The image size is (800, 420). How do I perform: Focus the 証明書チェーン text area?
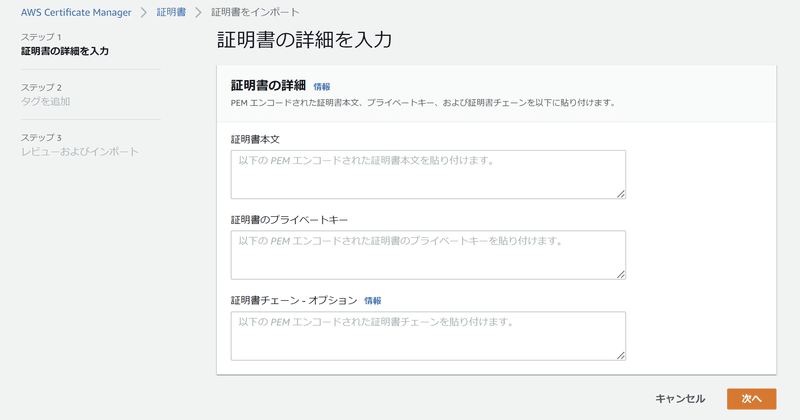(x=428, y=336)
